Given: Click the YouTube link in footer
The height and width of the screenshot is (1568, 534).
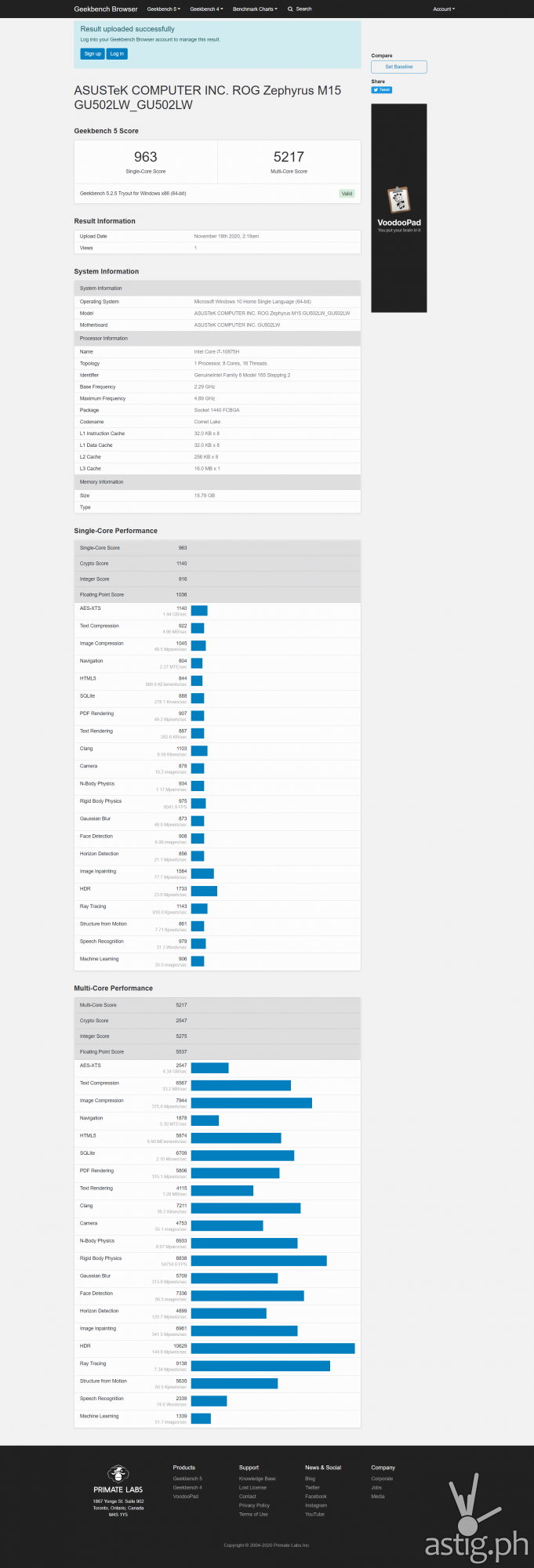Looking at the screenshot, I should (x=314, y=1514).
